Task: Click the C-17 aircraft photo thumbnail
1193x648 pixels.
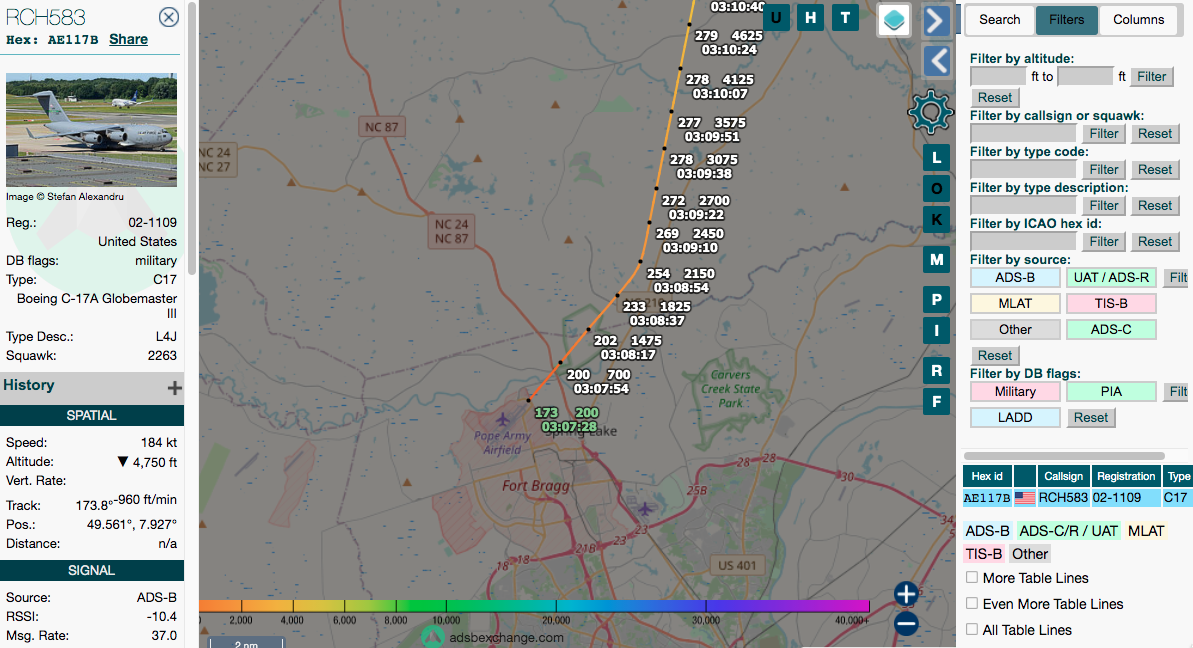Action: tap(91, 130)
